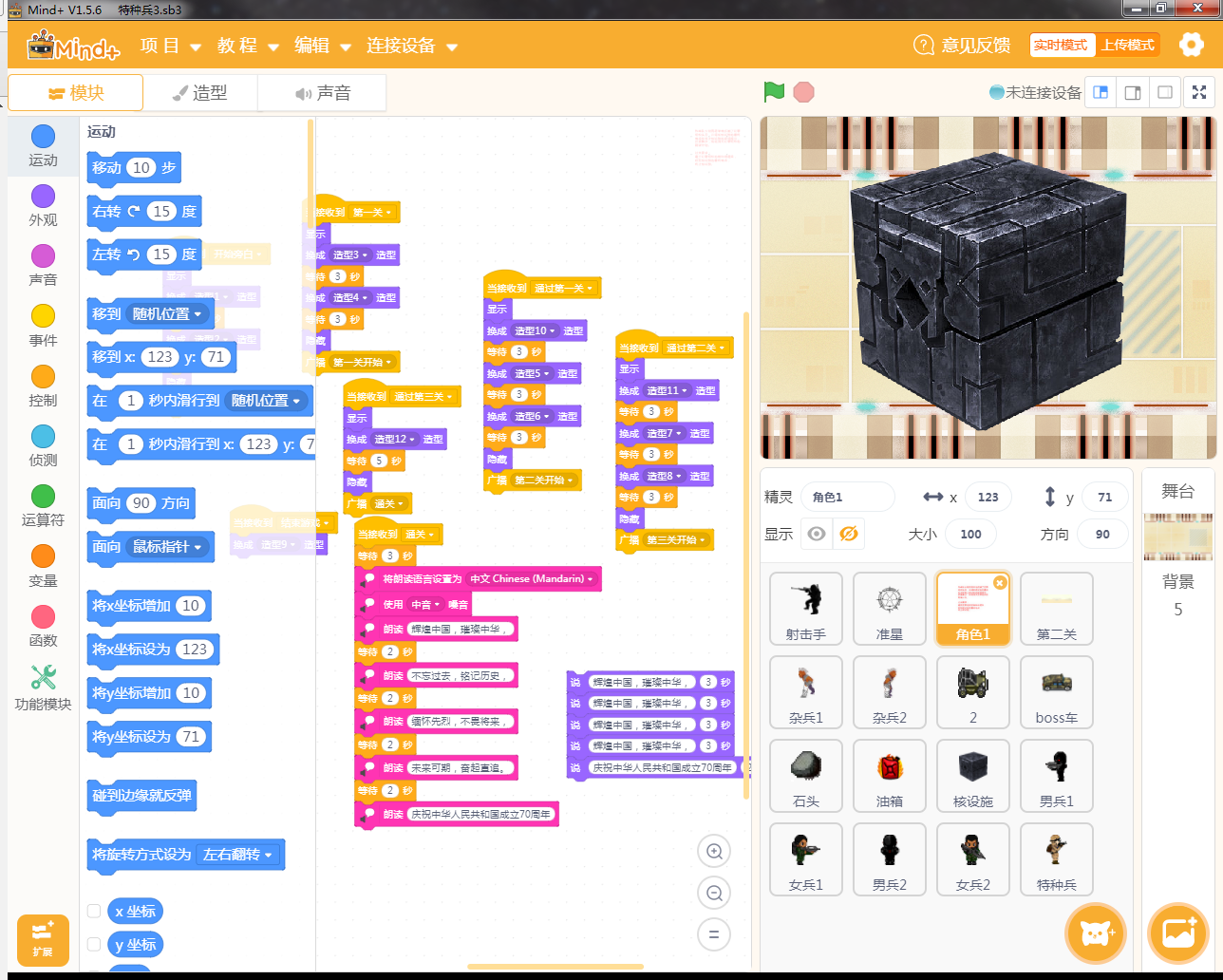Image resolution: width=1223 pixels, height=980 pixels.
Task: Select the 杂兵1 sprite
Action: (806, 692)
